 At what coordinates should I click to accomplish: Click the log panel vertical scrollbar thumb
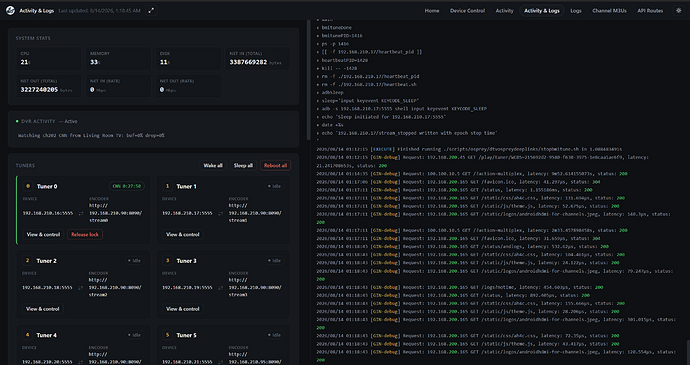(687, 351)
